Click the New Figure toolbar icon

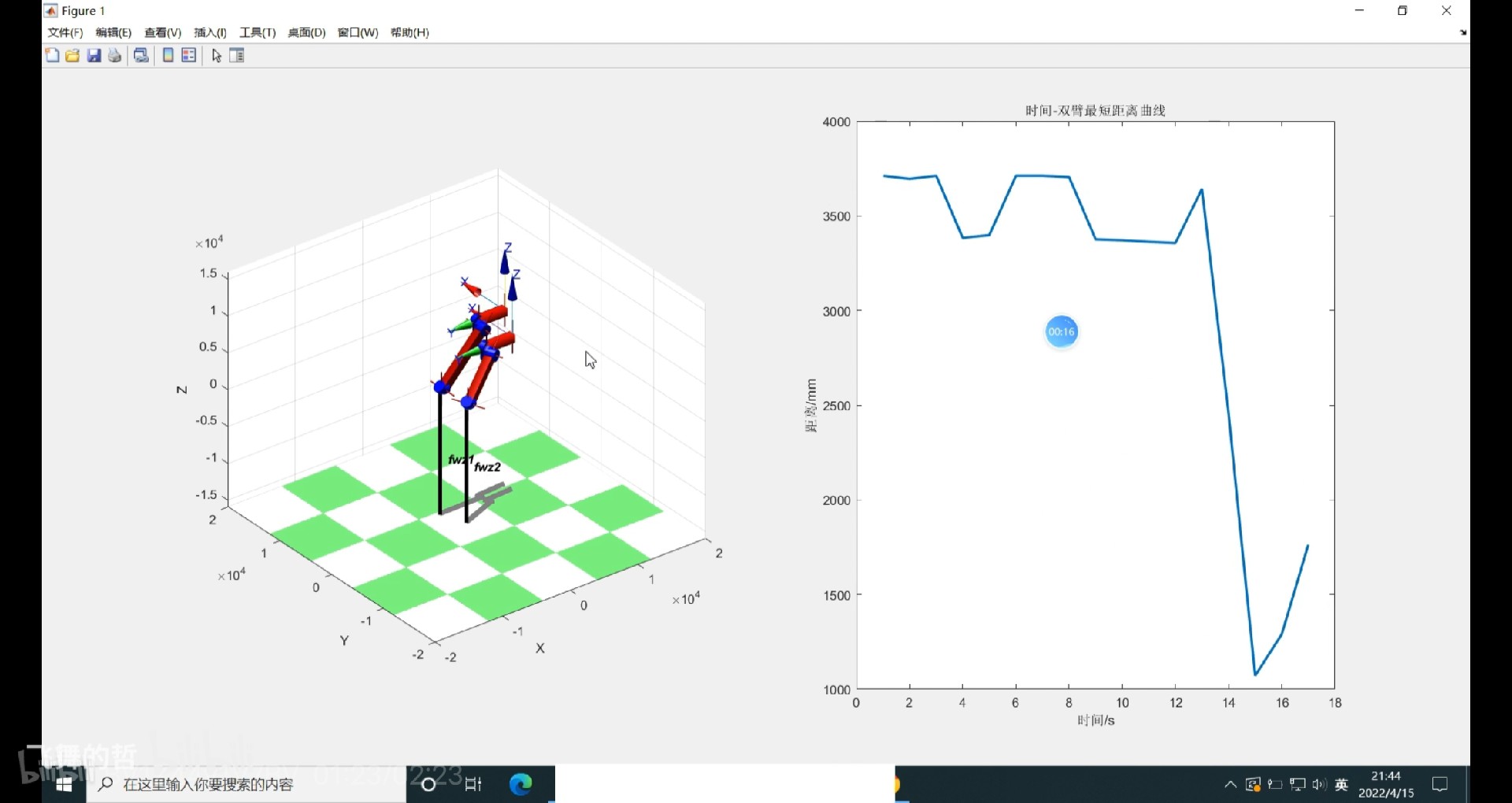(x=52, y=55)
